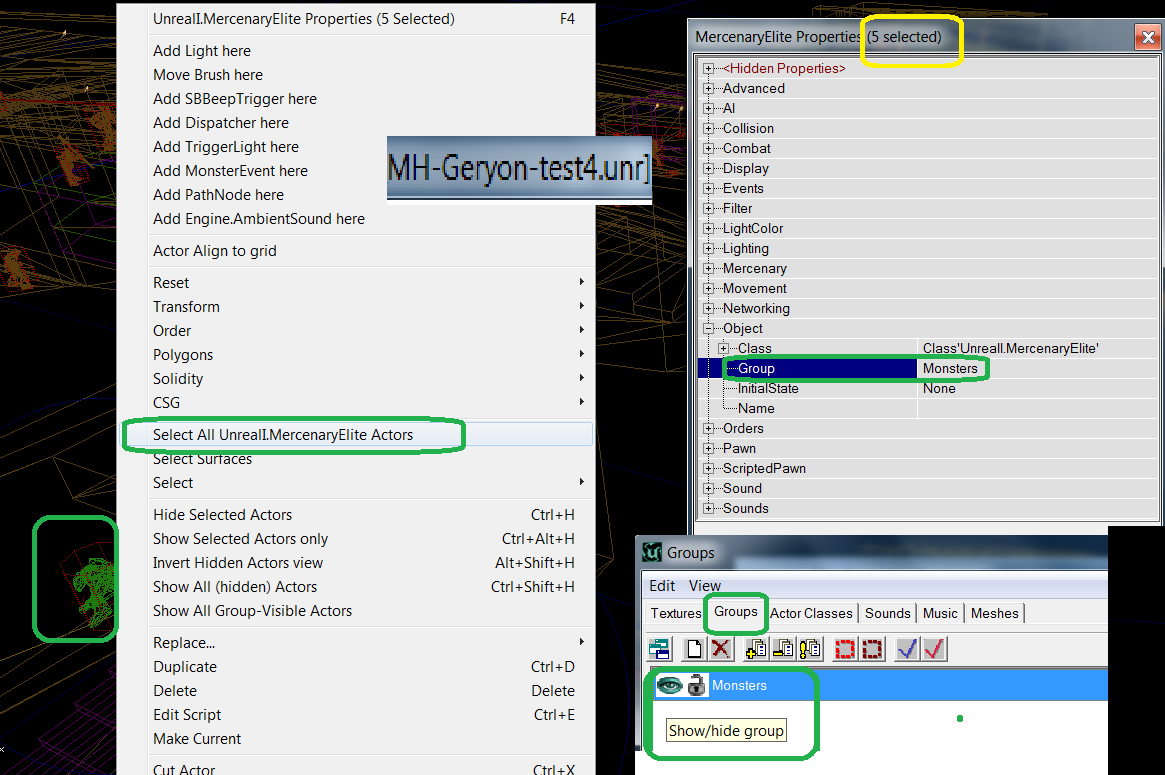Choose Edit Script menu entry
Viewport: 1165px width, 775px height.
tap(357, 715)
